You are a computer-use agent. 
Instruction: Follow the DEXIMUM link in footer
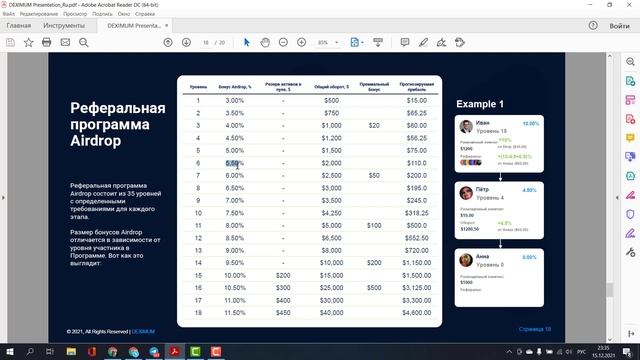pos(143,331)
